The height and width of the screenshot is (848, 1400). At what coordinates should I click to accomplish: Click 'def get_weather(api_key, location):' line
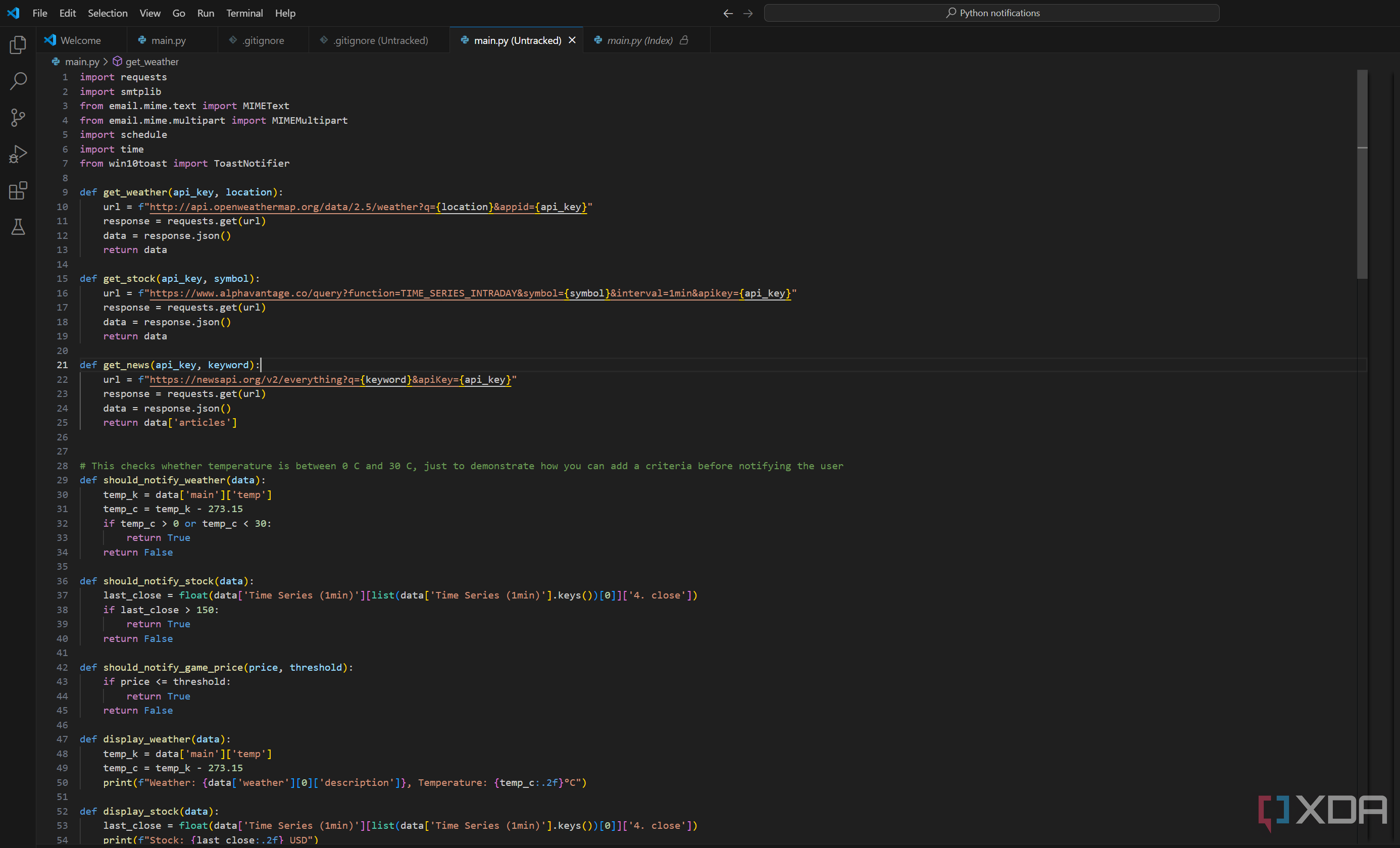point(181,192)
